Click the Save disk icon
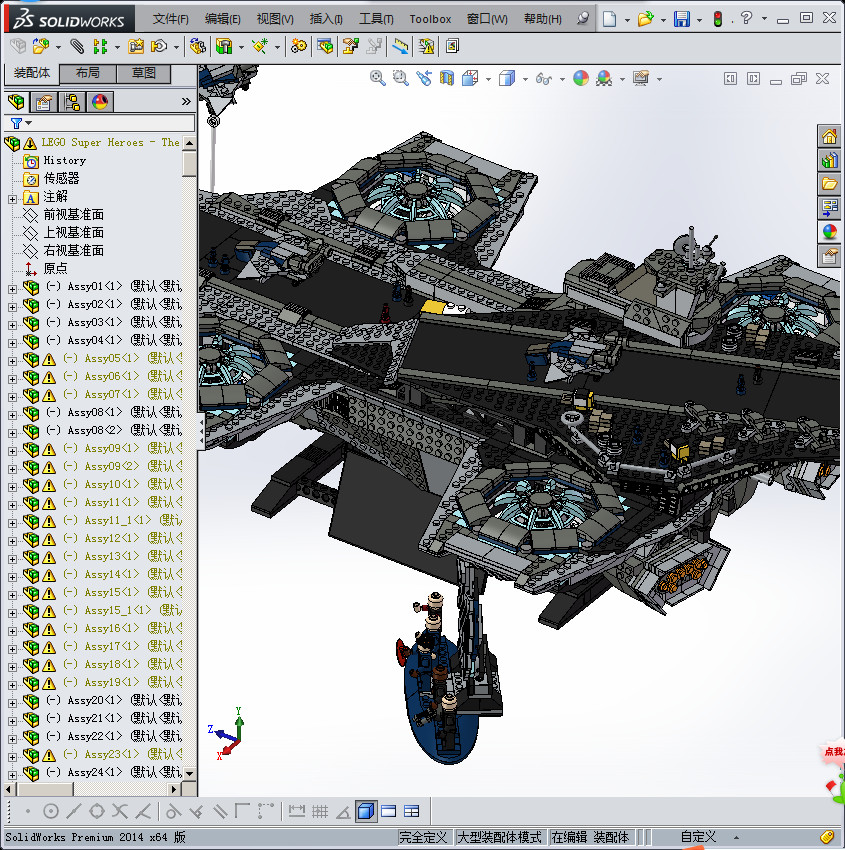The width and height of the screenshot is (845, 850). [682, 19]
